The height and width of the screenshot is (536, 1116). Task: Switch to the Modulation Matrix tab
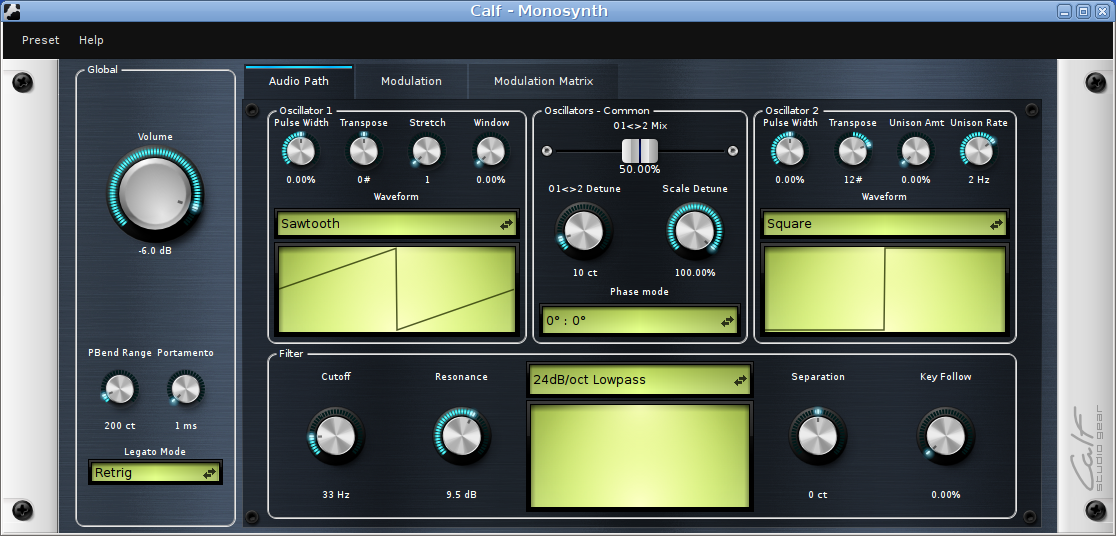tap(544, 81)
